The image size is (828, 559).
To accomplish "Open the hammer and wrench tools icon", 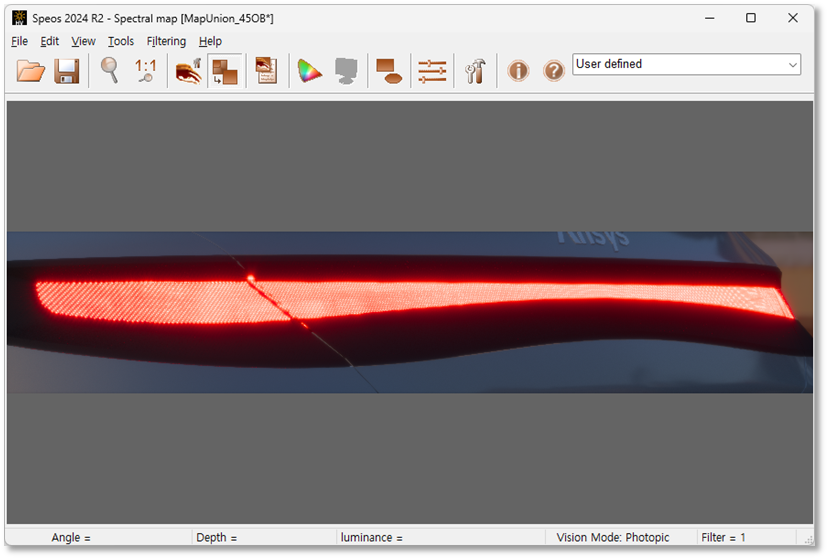I will (475, 71).
